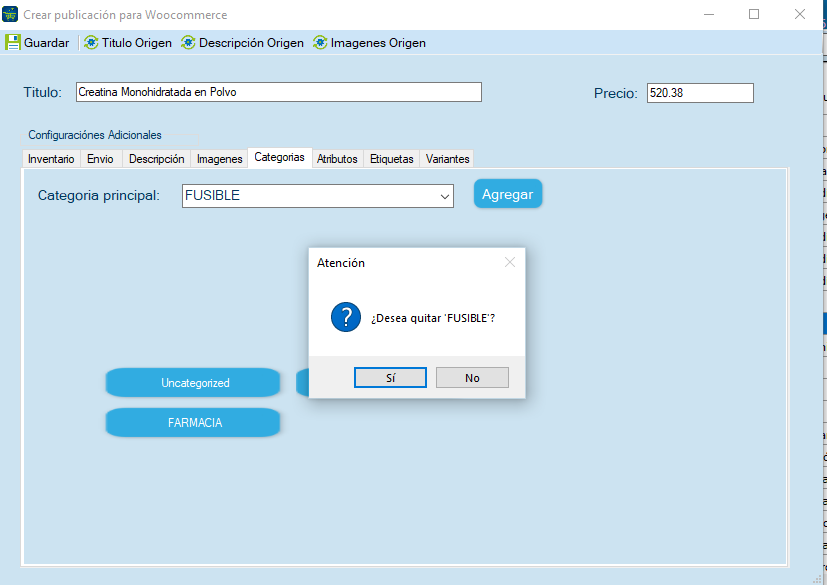Click the FUSIBLE combo box text
827x585 pixels.
[x=212, y=195]
